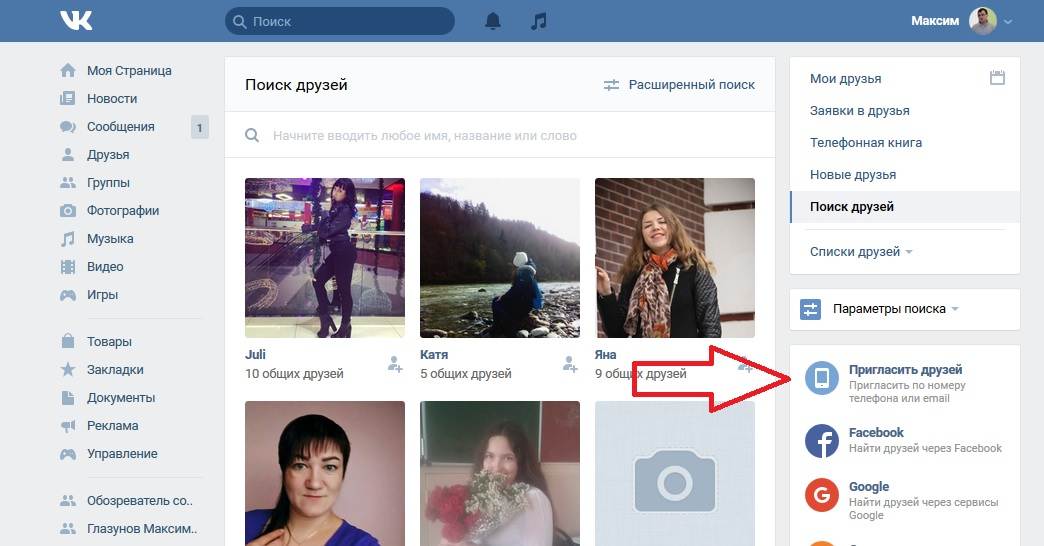Image resolution: width=1044 pixels, height=546 pixels.
Task: Click the Максим profile avatar
Action: [983, 21]
